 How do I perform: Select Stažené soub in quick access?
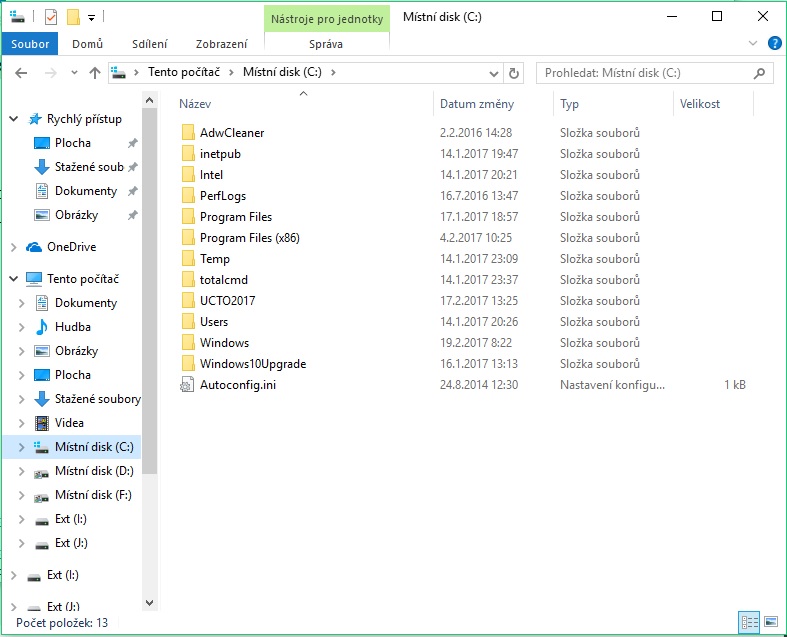tap(89, 167)
